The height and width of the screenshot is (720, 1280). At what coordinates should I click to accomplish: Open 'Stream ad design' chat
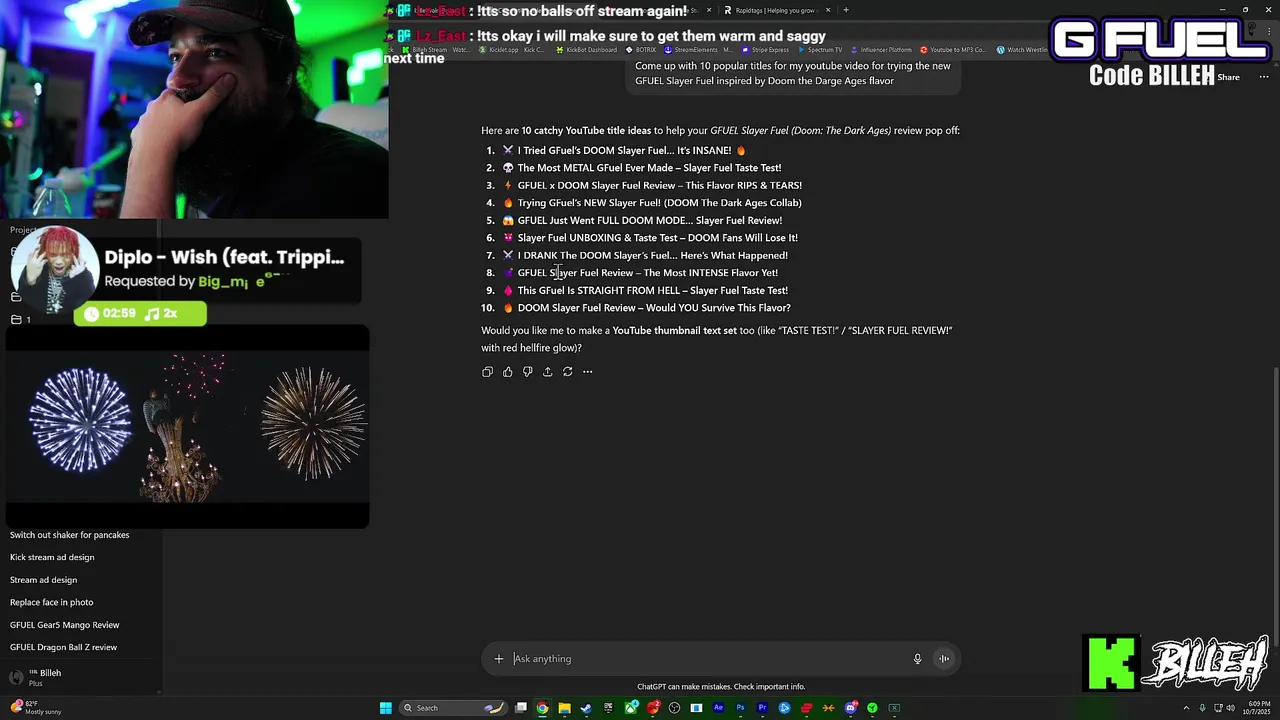(x=43, y=580)
